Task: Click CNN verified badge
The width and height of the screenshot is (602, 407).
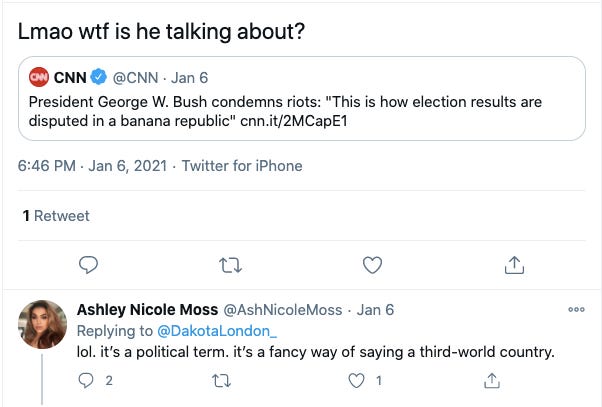Action: pyautogui.click(x=100, y=76)
